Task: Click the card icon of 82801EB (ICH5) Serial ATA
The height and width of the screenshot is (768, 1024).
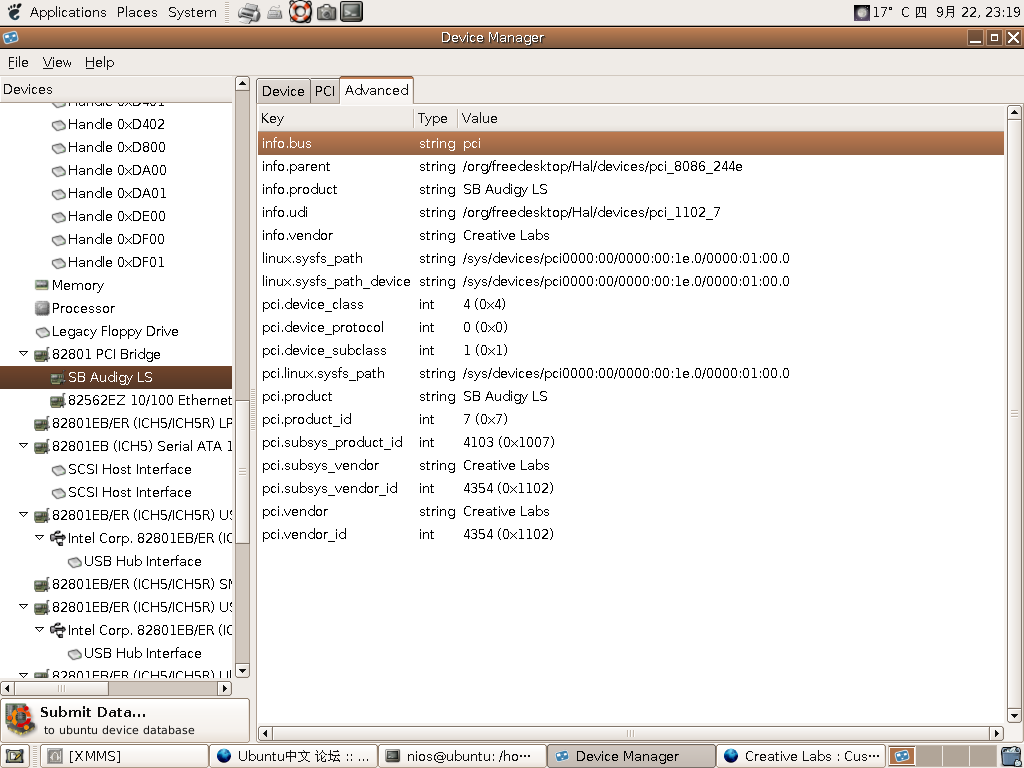Action: [x=42, y=447]
